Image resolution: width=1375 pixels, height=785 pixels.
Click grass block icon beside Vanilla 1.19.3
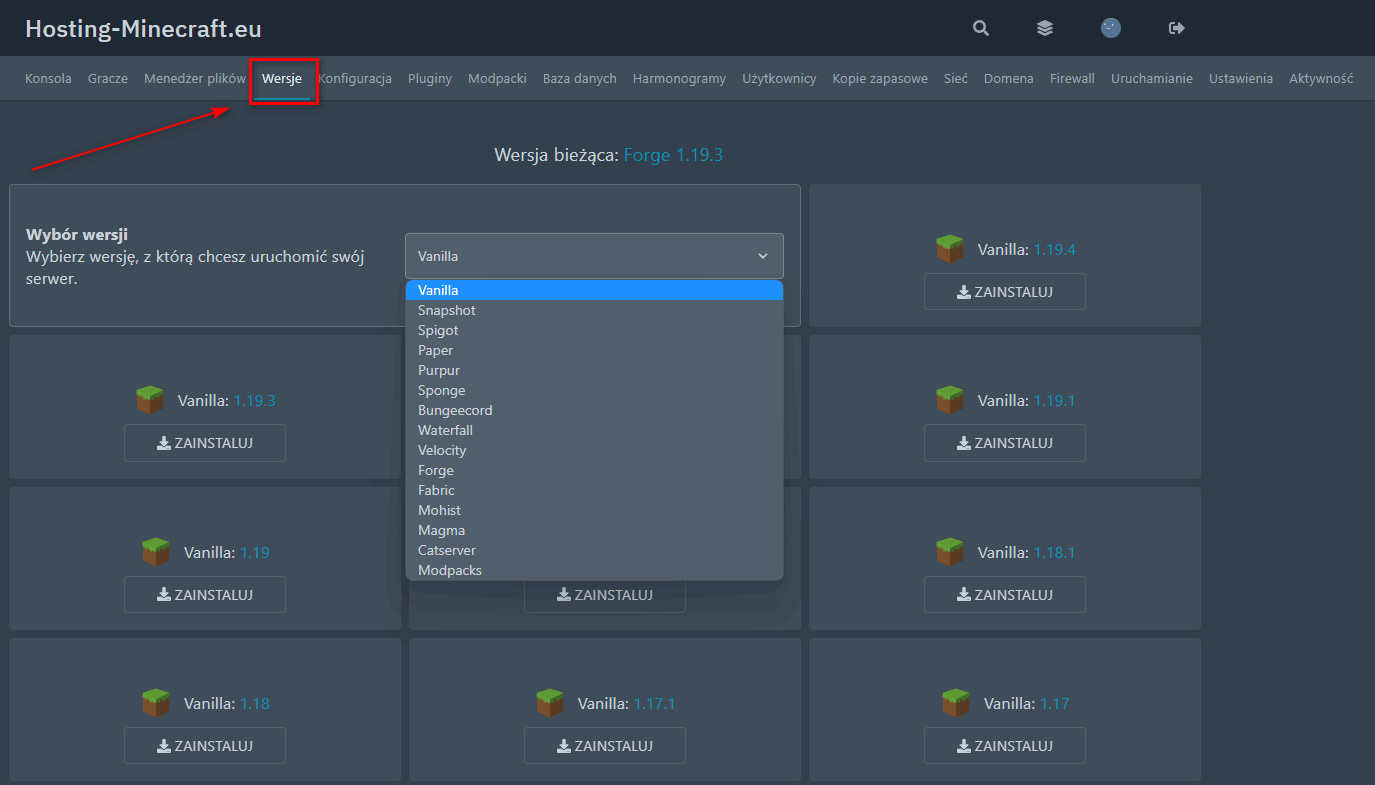[150, 400]
